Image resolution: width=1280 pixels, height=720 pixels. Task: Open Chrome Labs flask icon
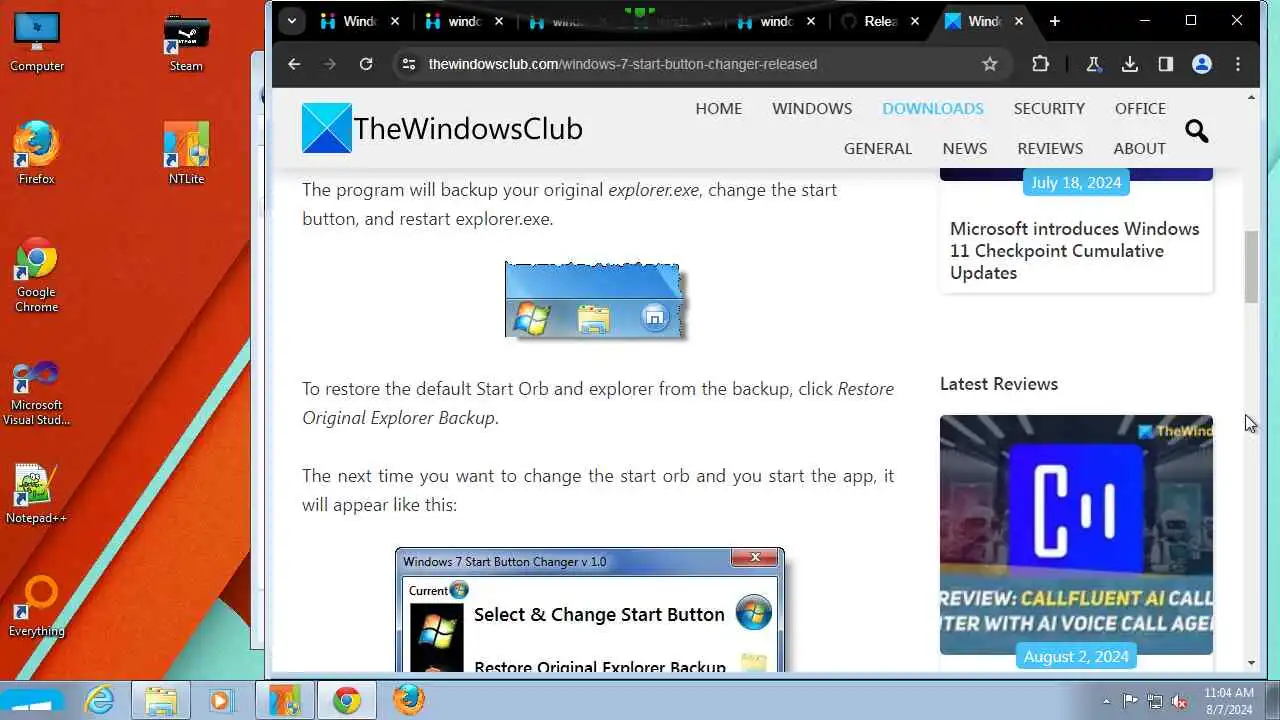pos(1093,64)
